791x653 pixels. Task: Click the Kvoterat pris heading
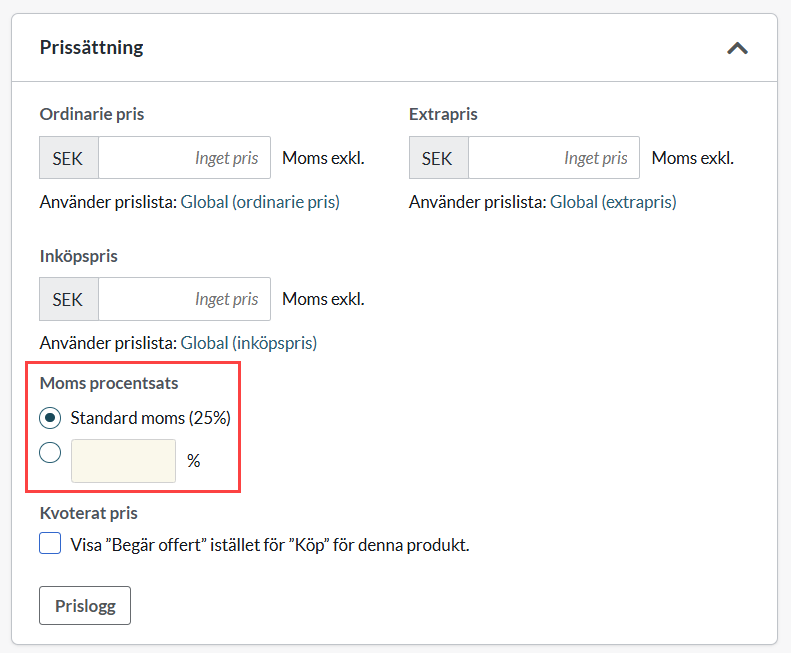[x=88, y=513]
